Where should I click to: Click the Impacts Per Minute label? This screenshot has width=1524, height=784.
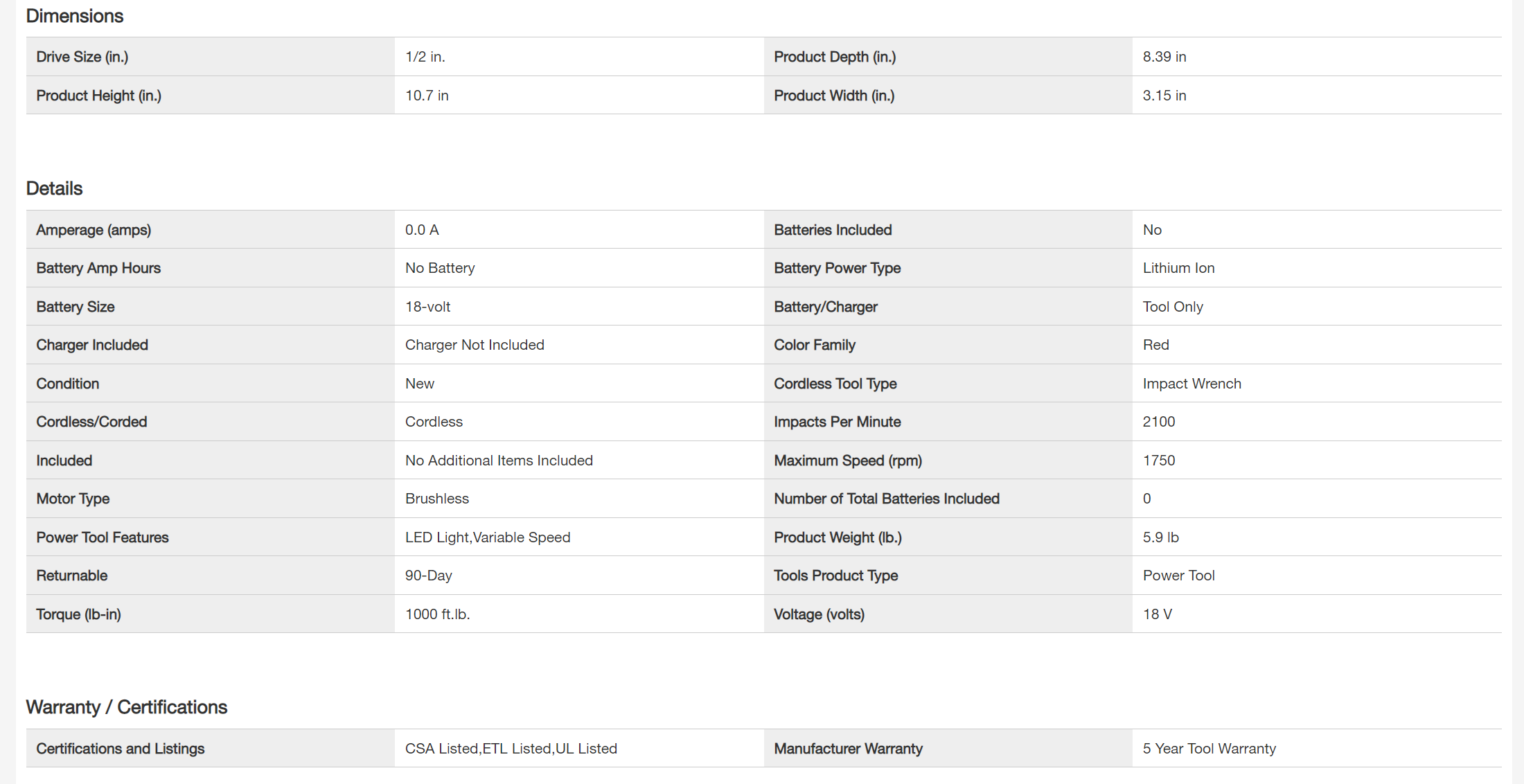coord(838,422)
